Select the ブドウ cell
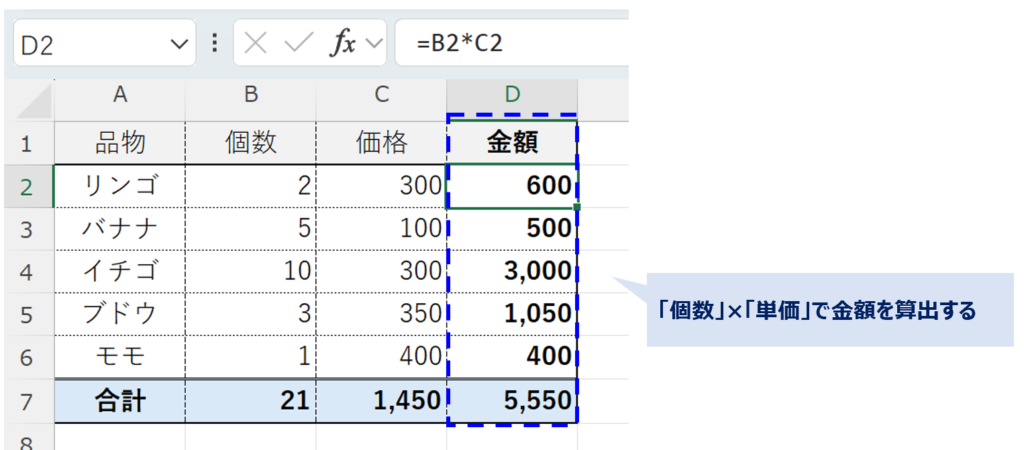 point(120,314)
